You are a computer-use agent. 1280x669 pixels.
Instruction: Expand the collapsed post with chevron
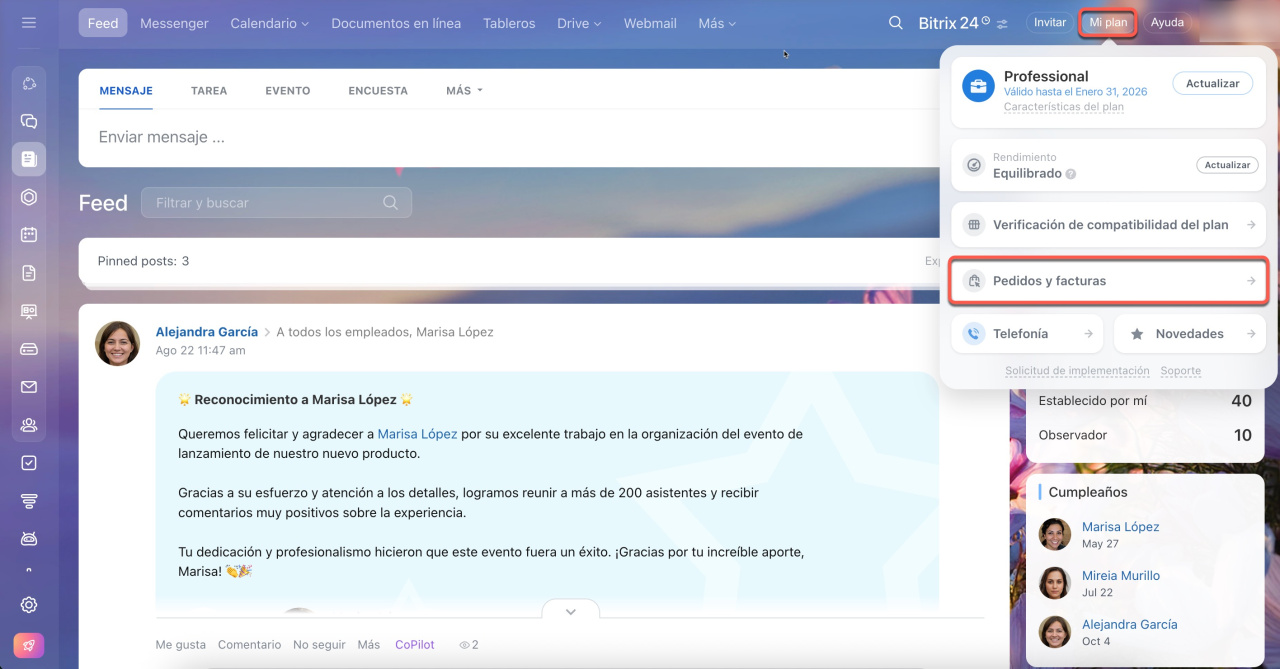point(570,611)
